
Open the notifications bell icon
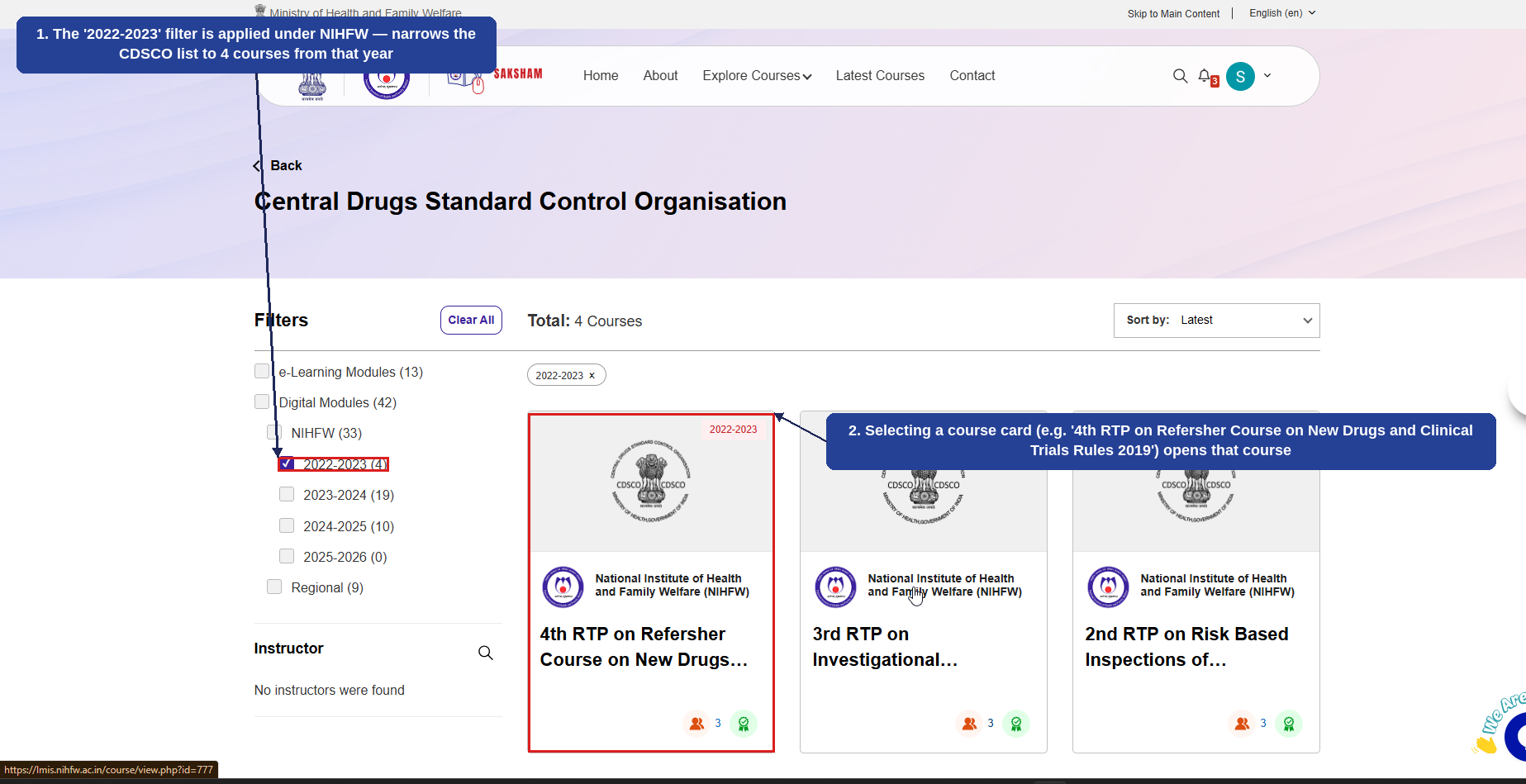pyautogui.click(x=1205, y=75)
